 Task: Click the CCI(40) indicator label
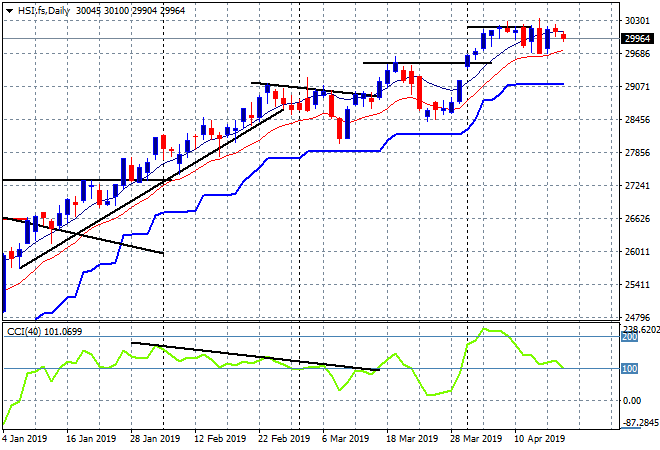pyautogui.click(x=29, y=331)
